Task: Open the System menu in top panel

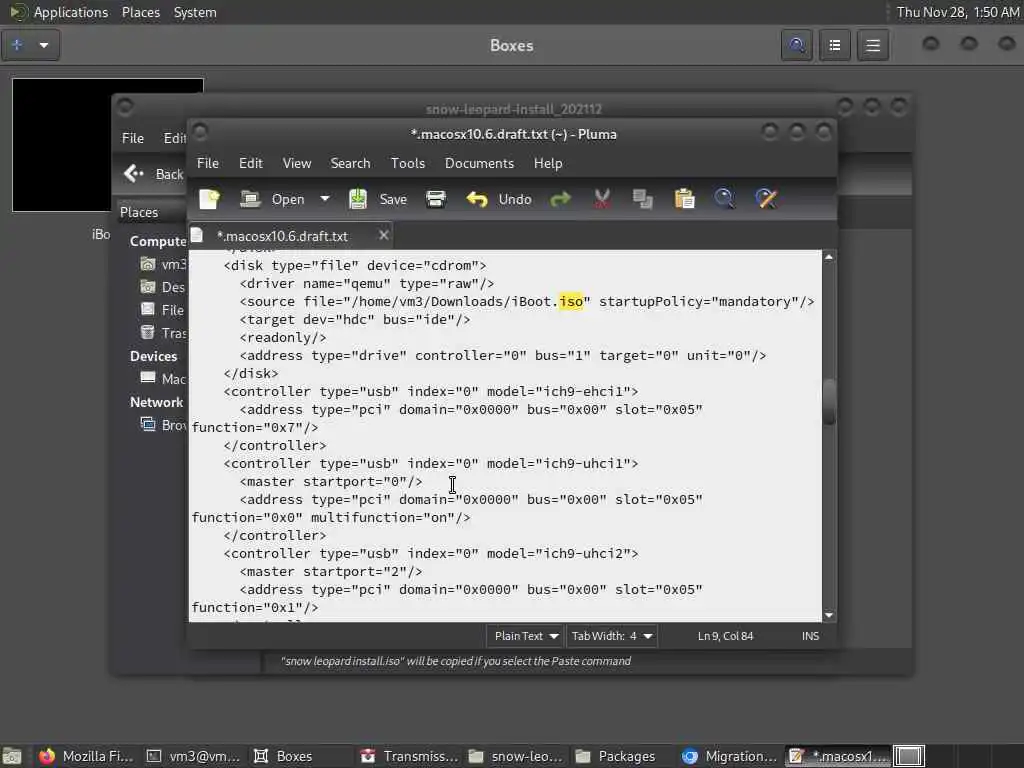Action: pyautogui.click(x=195, y=12)
